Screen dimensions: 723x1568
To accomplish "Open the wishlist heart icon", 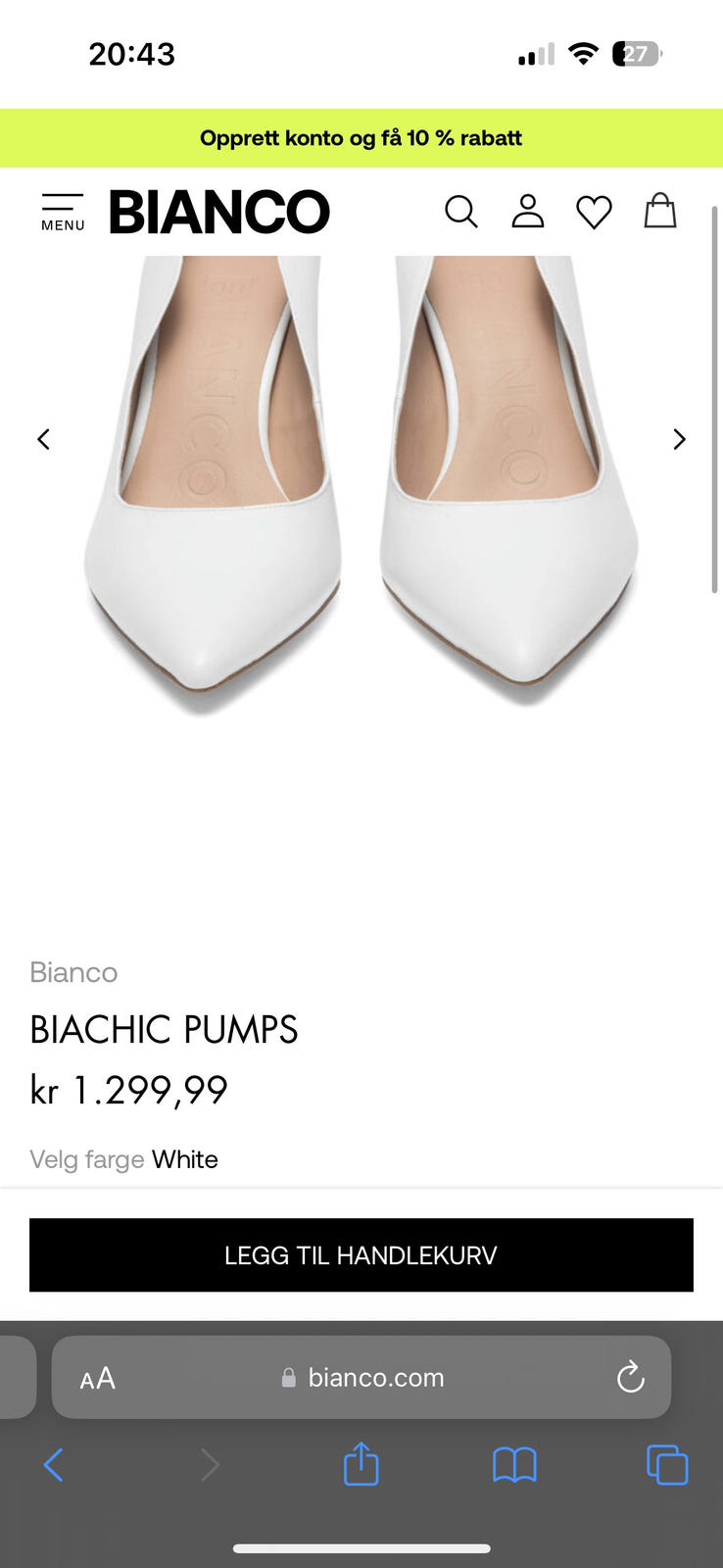I will [594, 213].
